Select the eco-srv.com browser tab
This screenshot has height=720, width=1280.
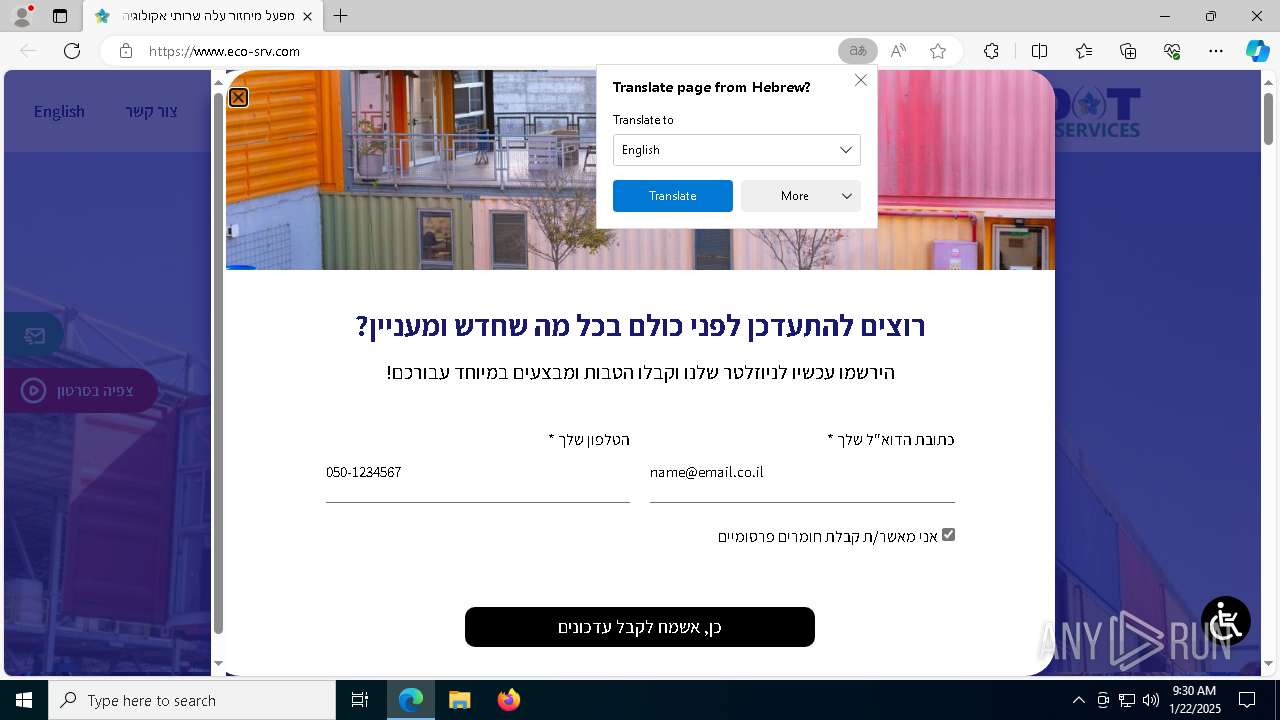point(202,16)
